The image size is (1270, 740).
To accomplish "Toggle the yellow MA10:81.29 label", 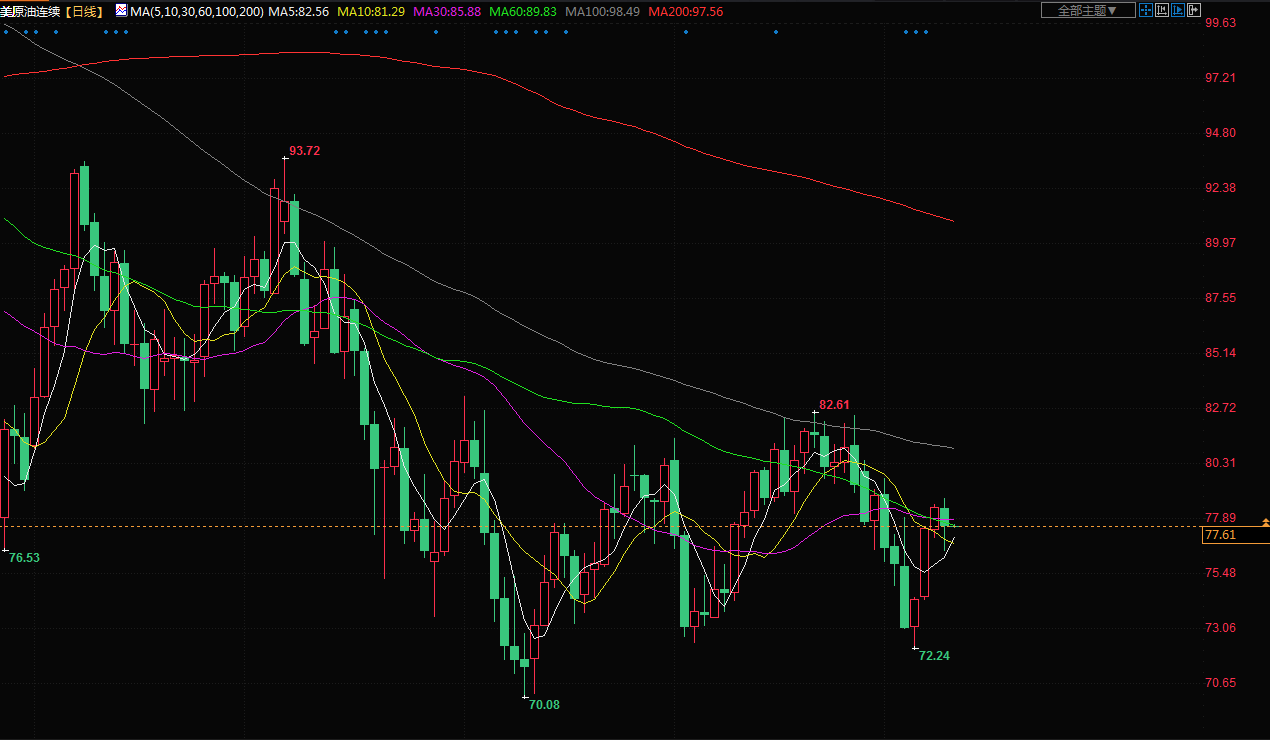I will point(371,11).
